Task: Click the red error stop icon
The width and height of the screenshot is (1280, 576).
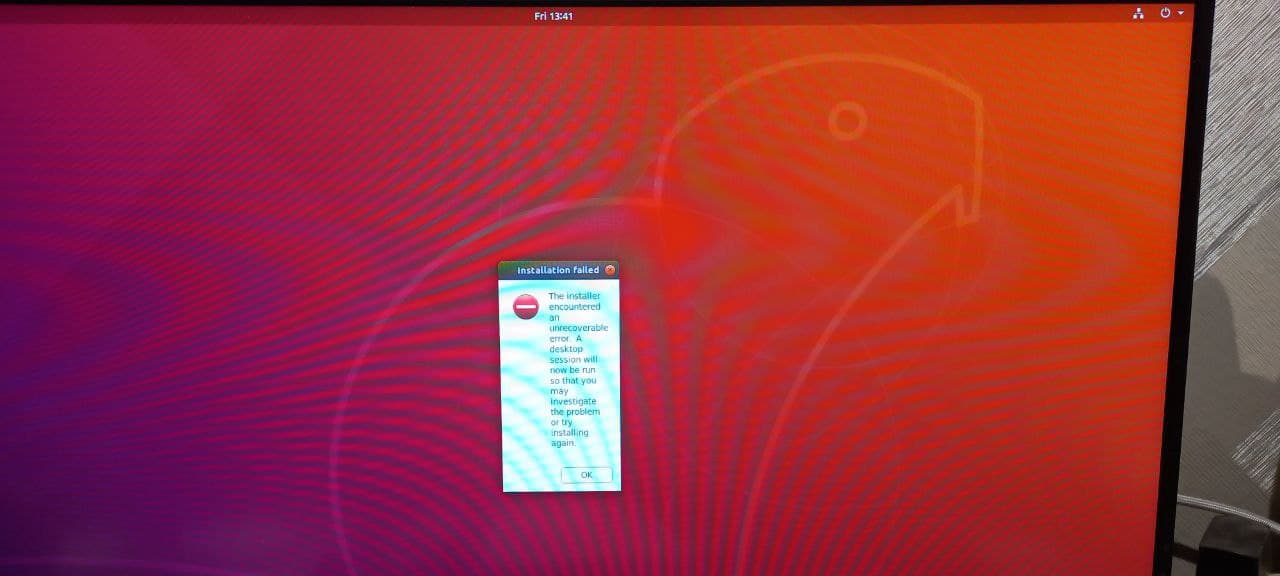Action: click(526, 307)
